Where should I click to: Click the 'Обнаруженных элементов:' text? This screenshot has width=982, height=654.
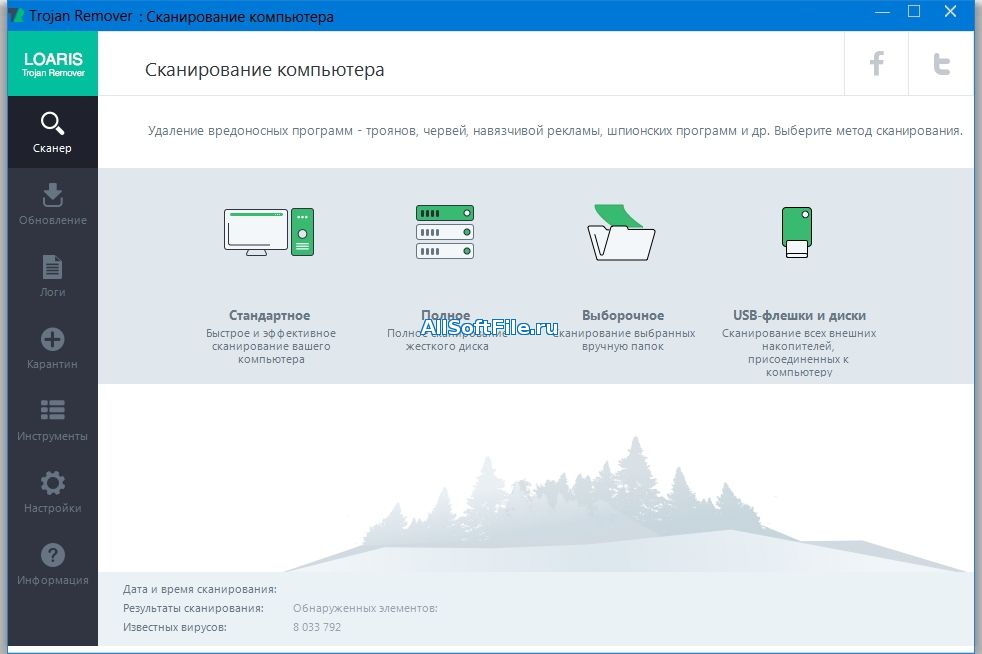click(365, 608)
